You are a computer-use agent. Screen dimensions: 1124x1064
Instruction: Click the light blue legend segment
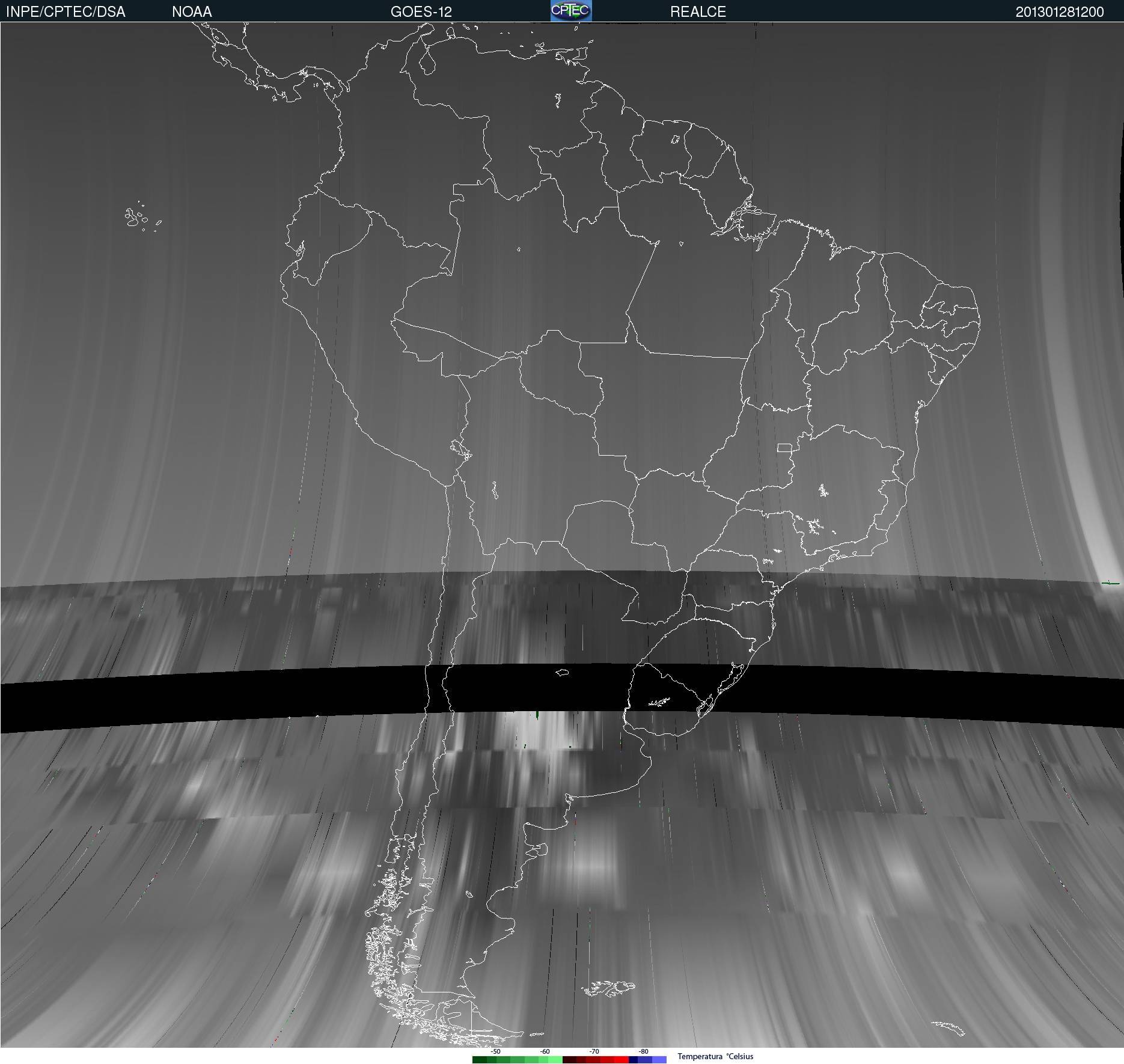pos(659,1060)
